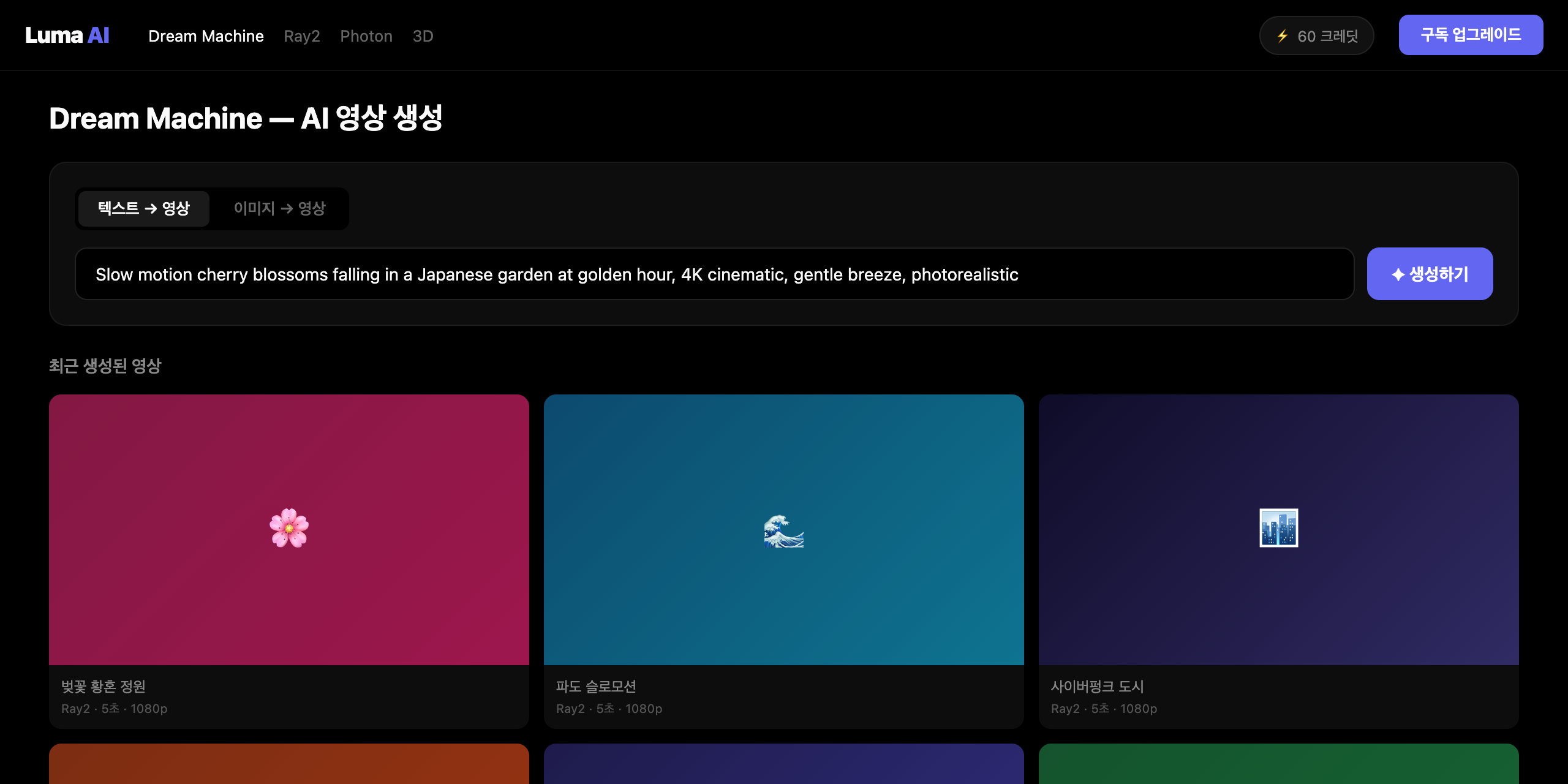Click the sparkle icon on 생성하기
This screenshot has width=1568, height=784.
pos(1398,274)
